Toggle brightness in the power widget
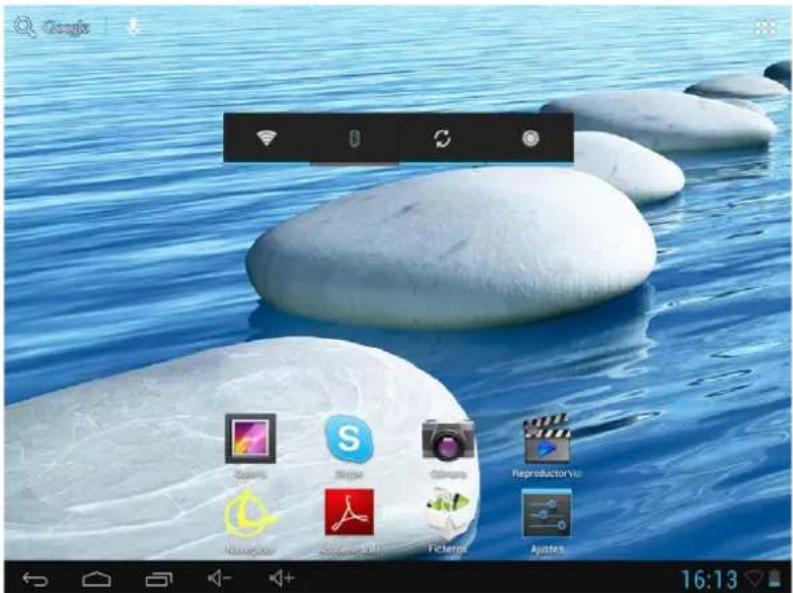Viewport: 793px width, 593px height. pos(530,138)
